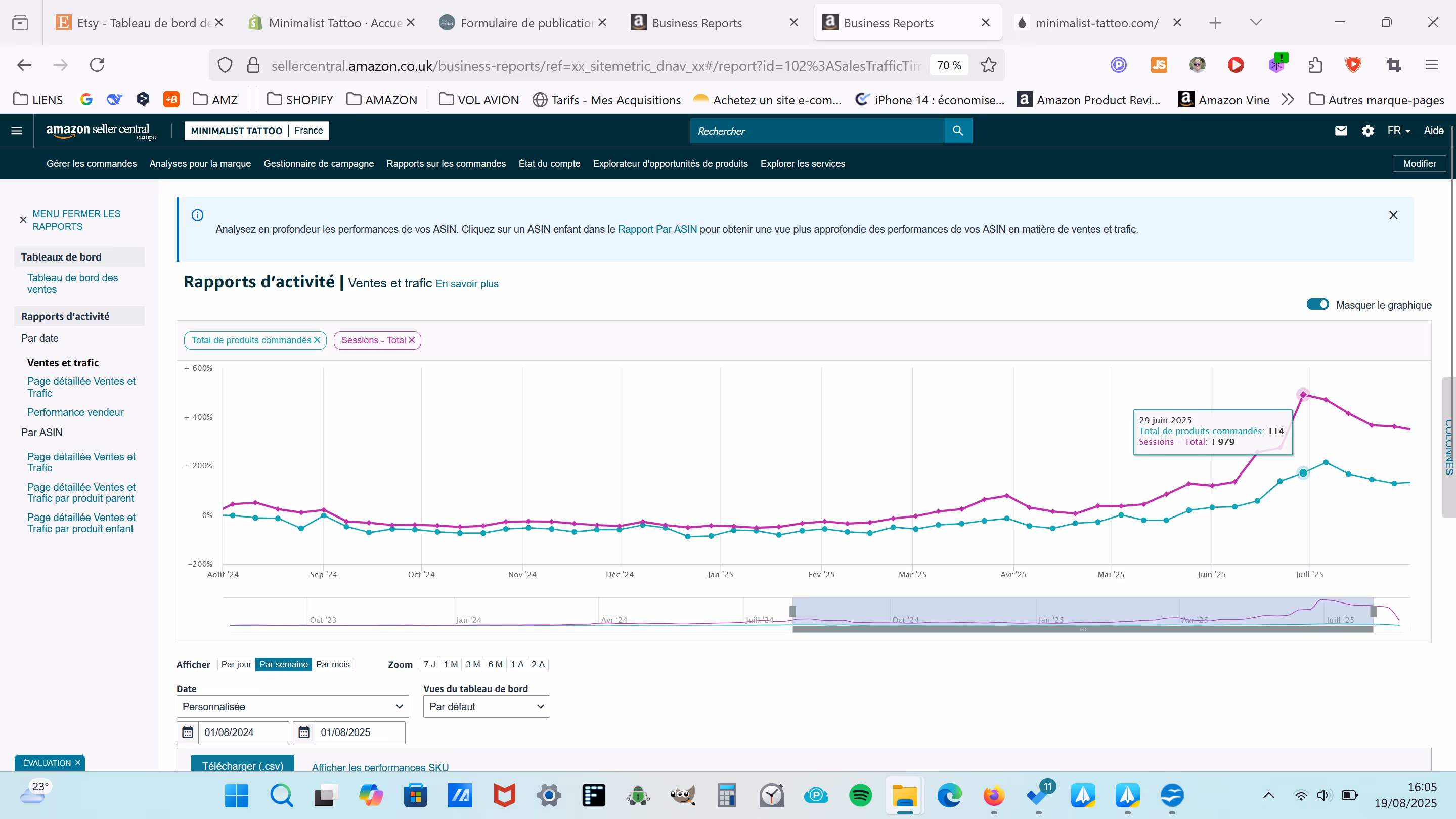Click the Télécharger (.csv) button
The image size is (1456, 819).
point(242,765)
